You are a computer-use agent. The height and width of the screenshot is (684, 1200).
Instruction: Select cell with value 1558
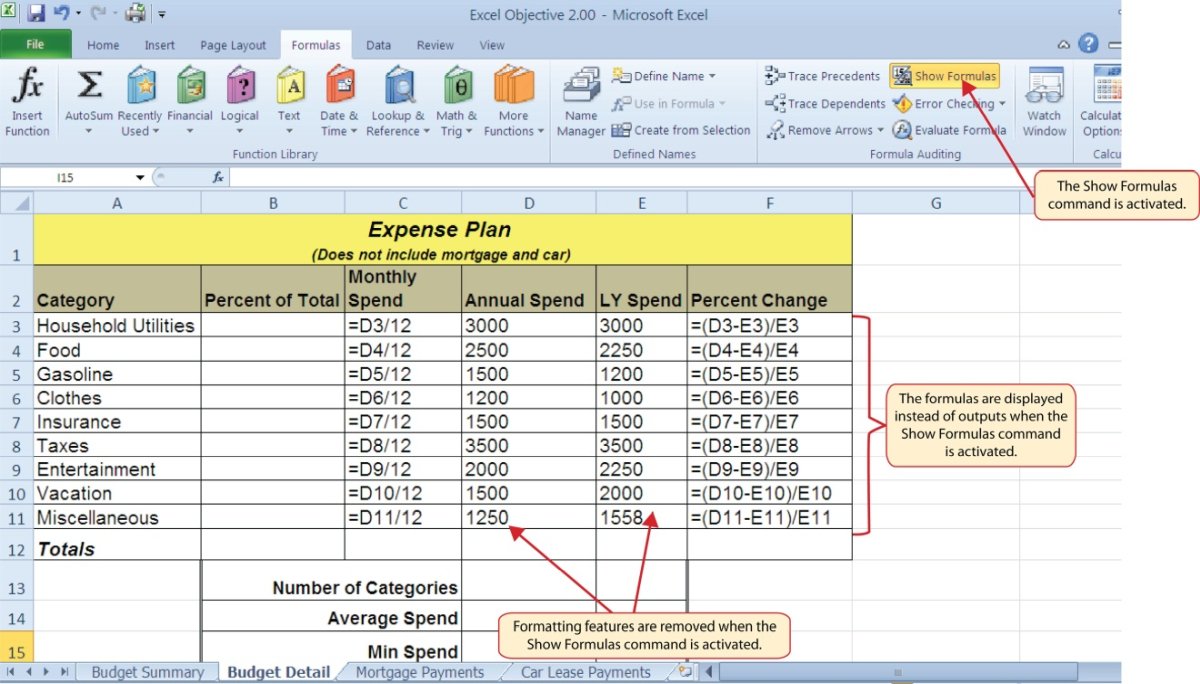click(641, 518)
